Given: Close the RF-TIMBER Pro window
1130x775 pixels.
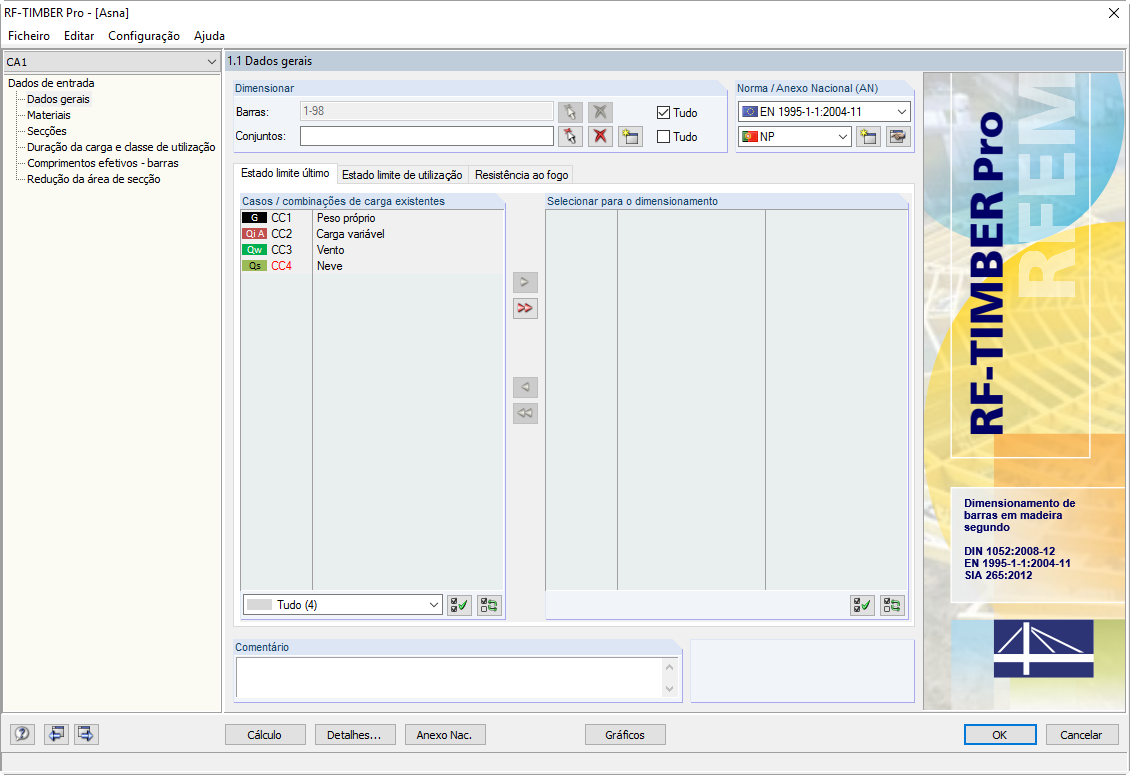Looking at the screenshot, I should point(1113,13).
